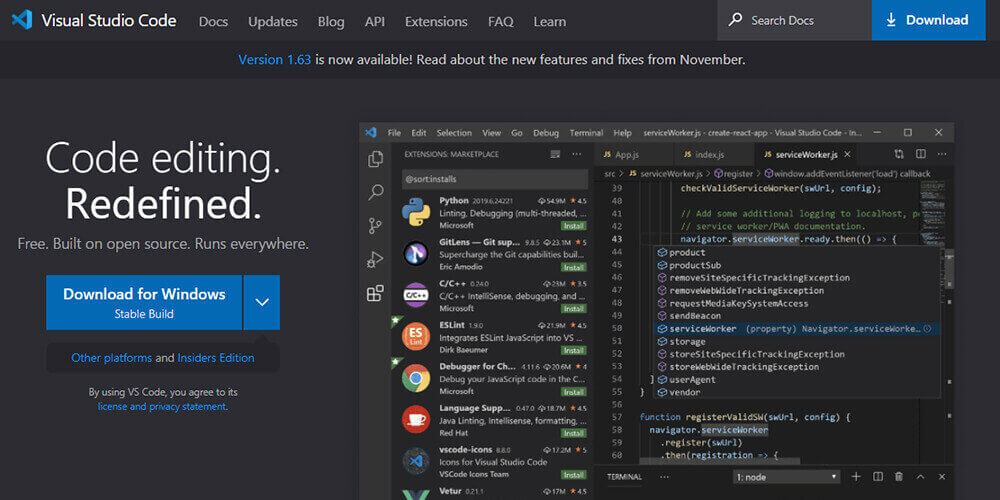1000x500 pixels.
Task: Open the editor more actions ellipsis
Action: [x=941, y=154]
